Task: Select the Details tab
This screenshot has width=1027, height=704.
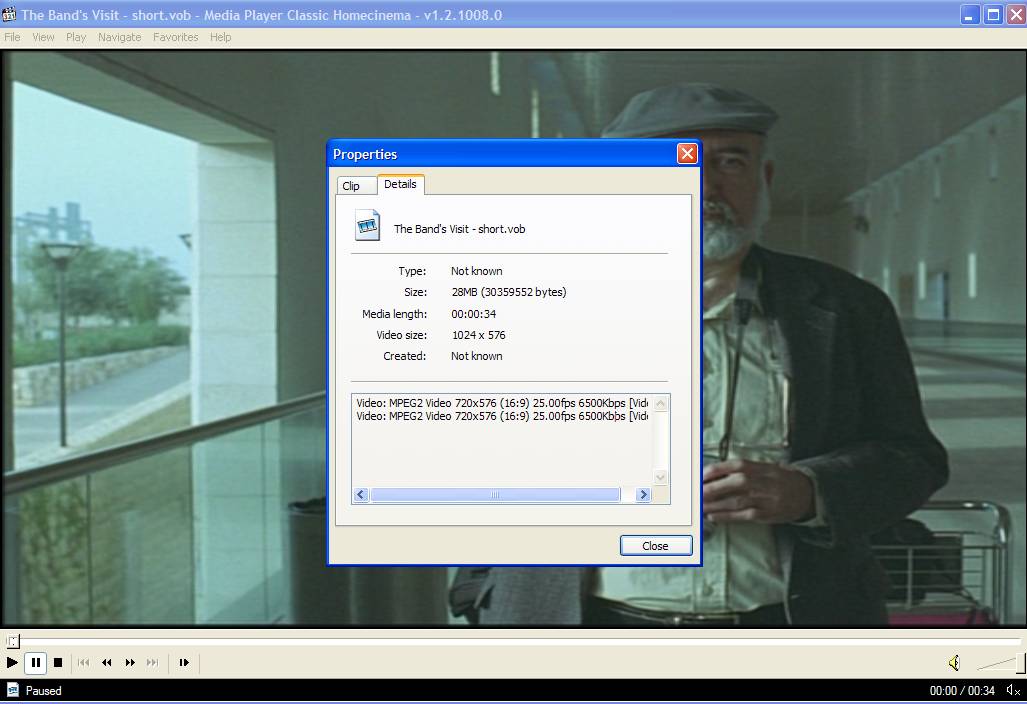Action: coord(400,185)
